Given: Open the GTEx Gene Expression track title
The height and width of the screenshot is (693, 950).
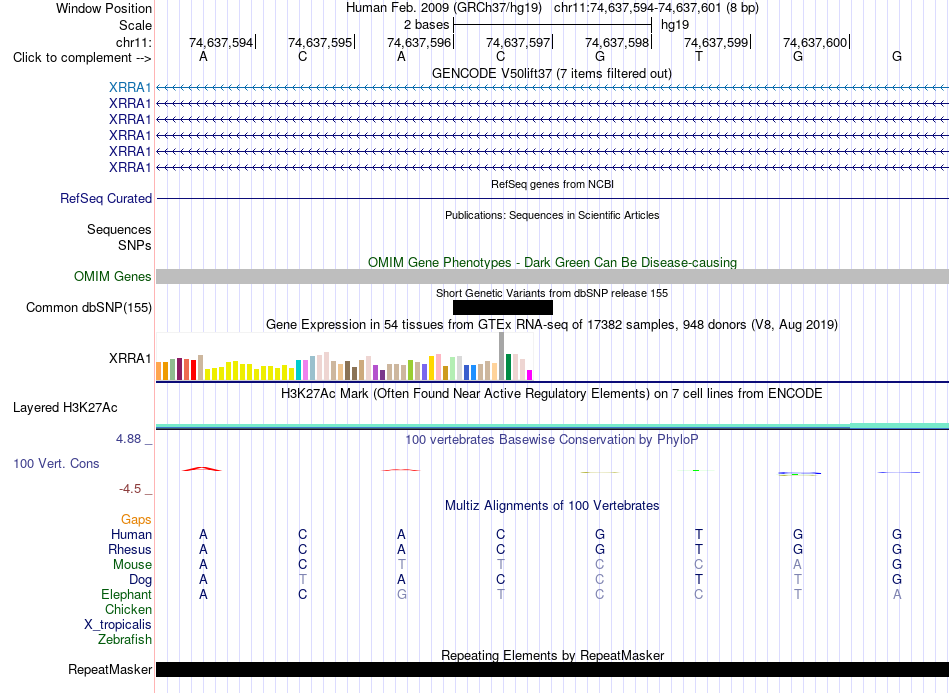Looking at the screenshot, I should click(552, 325).
